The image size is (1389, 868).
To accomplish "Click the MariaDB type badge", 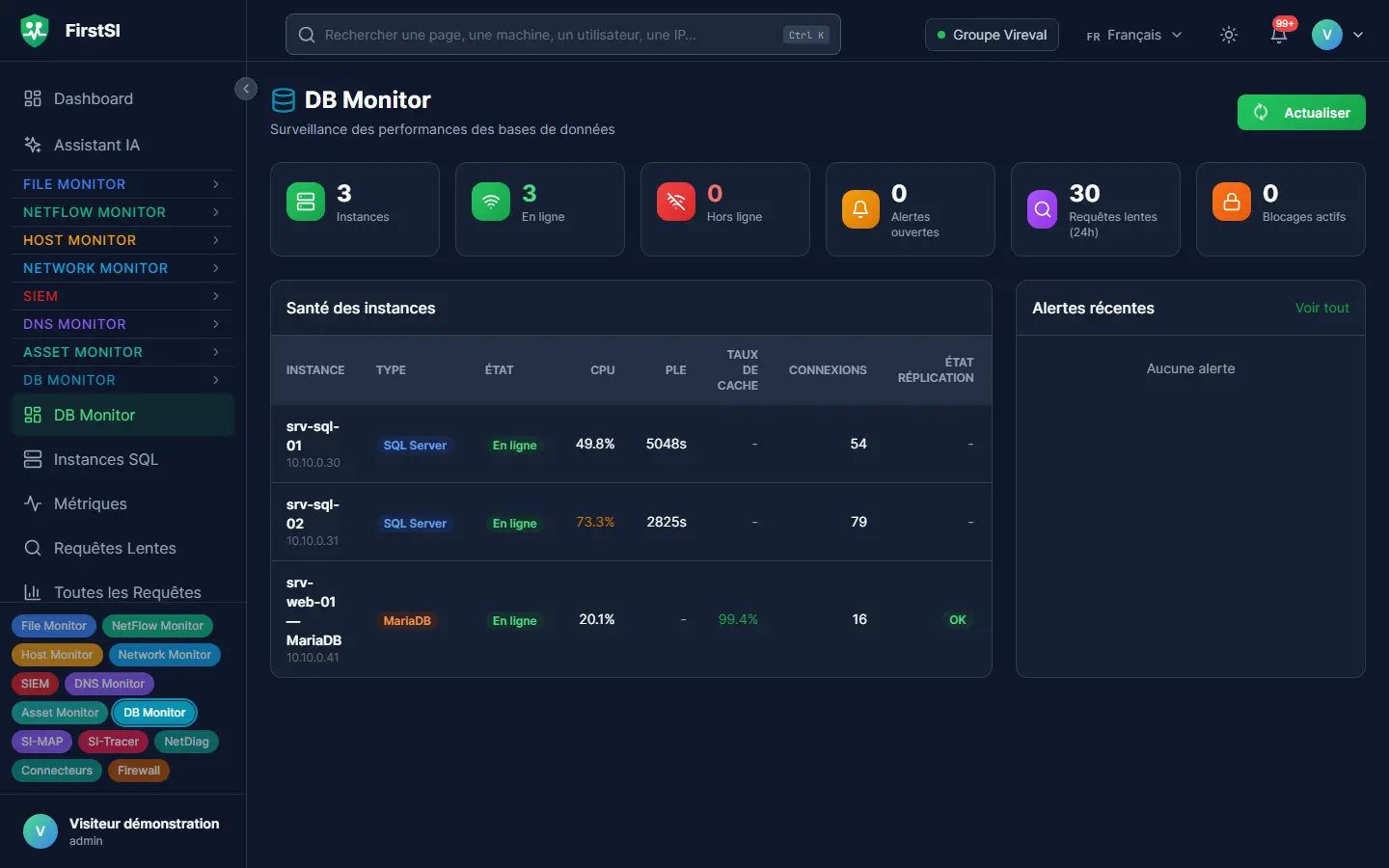I will pyautogui.click(x=407, y=621).
